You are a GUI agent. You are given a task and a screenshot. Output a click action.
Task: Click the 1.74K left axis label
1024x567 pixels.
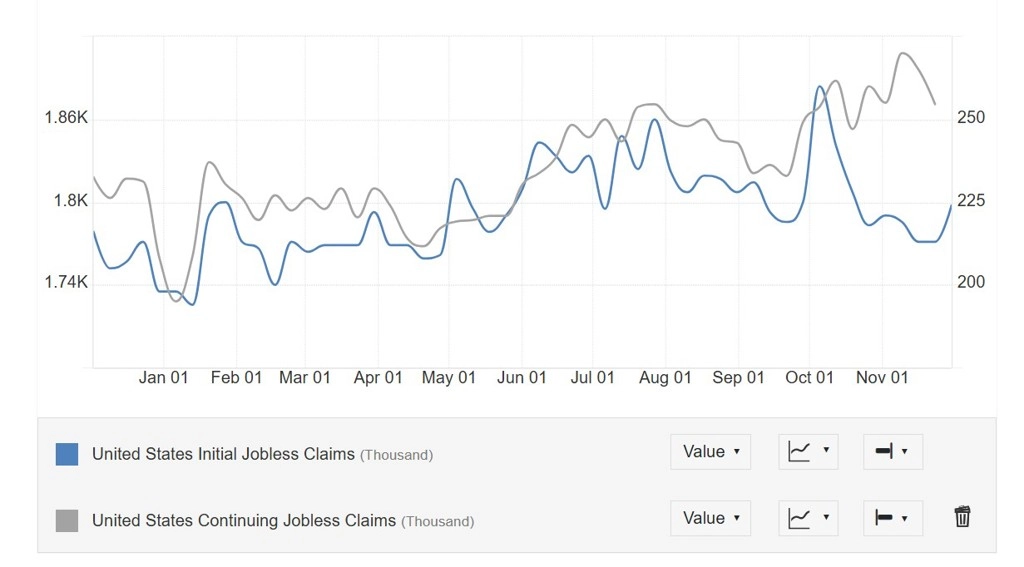point(66,283)
